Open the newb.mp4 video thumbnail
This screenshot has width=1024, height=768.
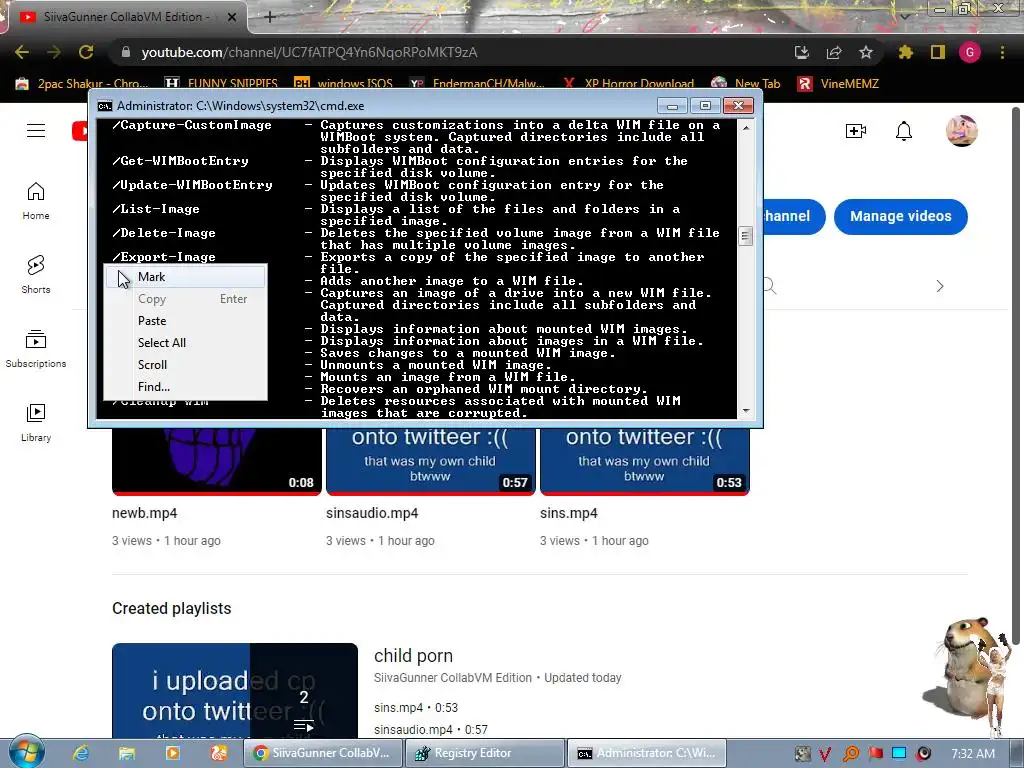tap(217, 461)
